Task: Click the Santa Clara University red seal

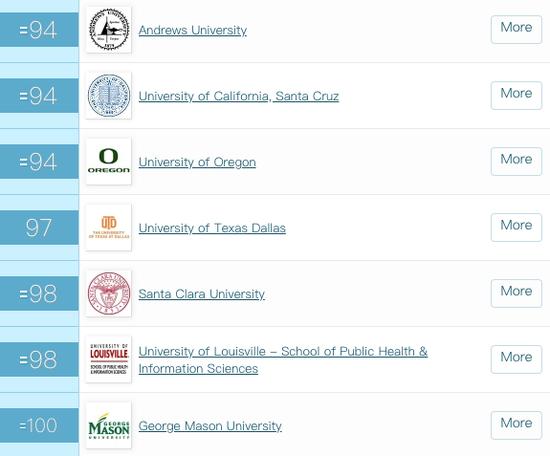Action: coord(109,293)
